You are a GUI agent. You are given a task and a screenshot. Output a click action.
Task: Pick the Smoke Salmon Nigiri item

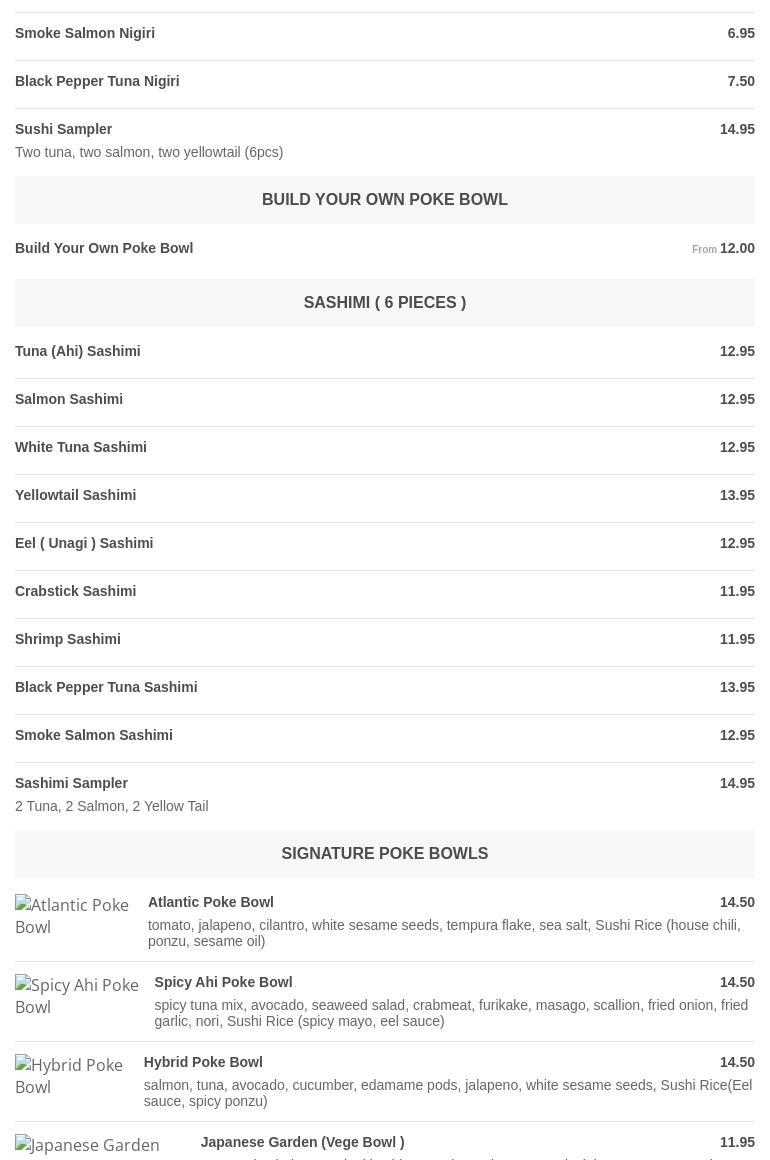click(385, 33)
